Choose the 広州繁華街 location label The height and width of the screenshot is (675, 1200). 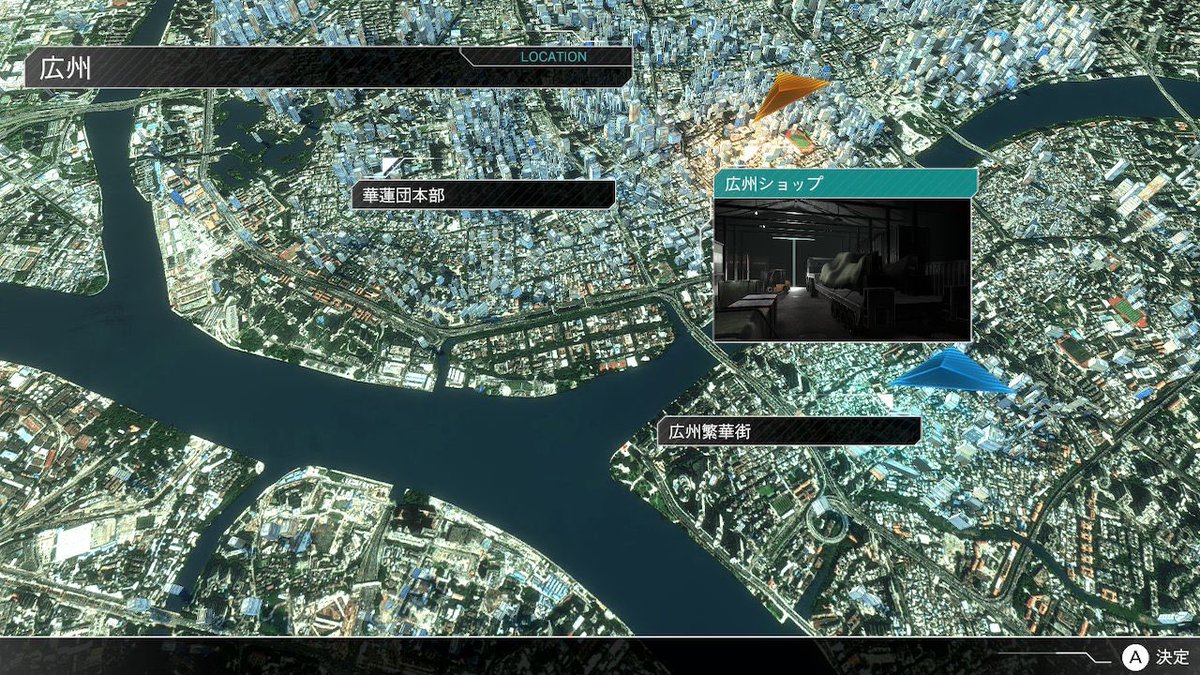pyautogui.click(x=789, y=431)
